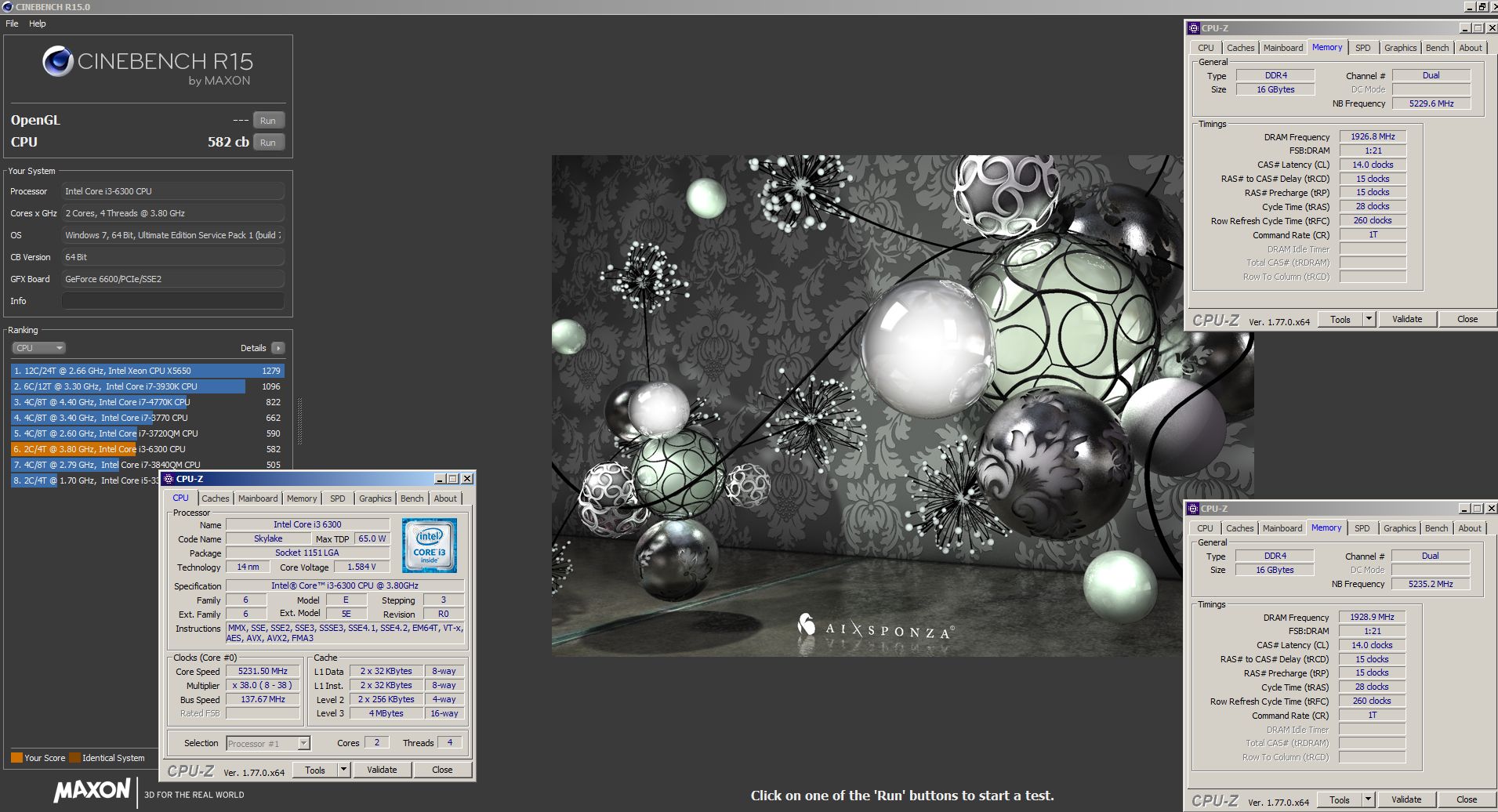
Task: Click the Cinebench logo sphere icon
Action: click(x=57, y=61)
